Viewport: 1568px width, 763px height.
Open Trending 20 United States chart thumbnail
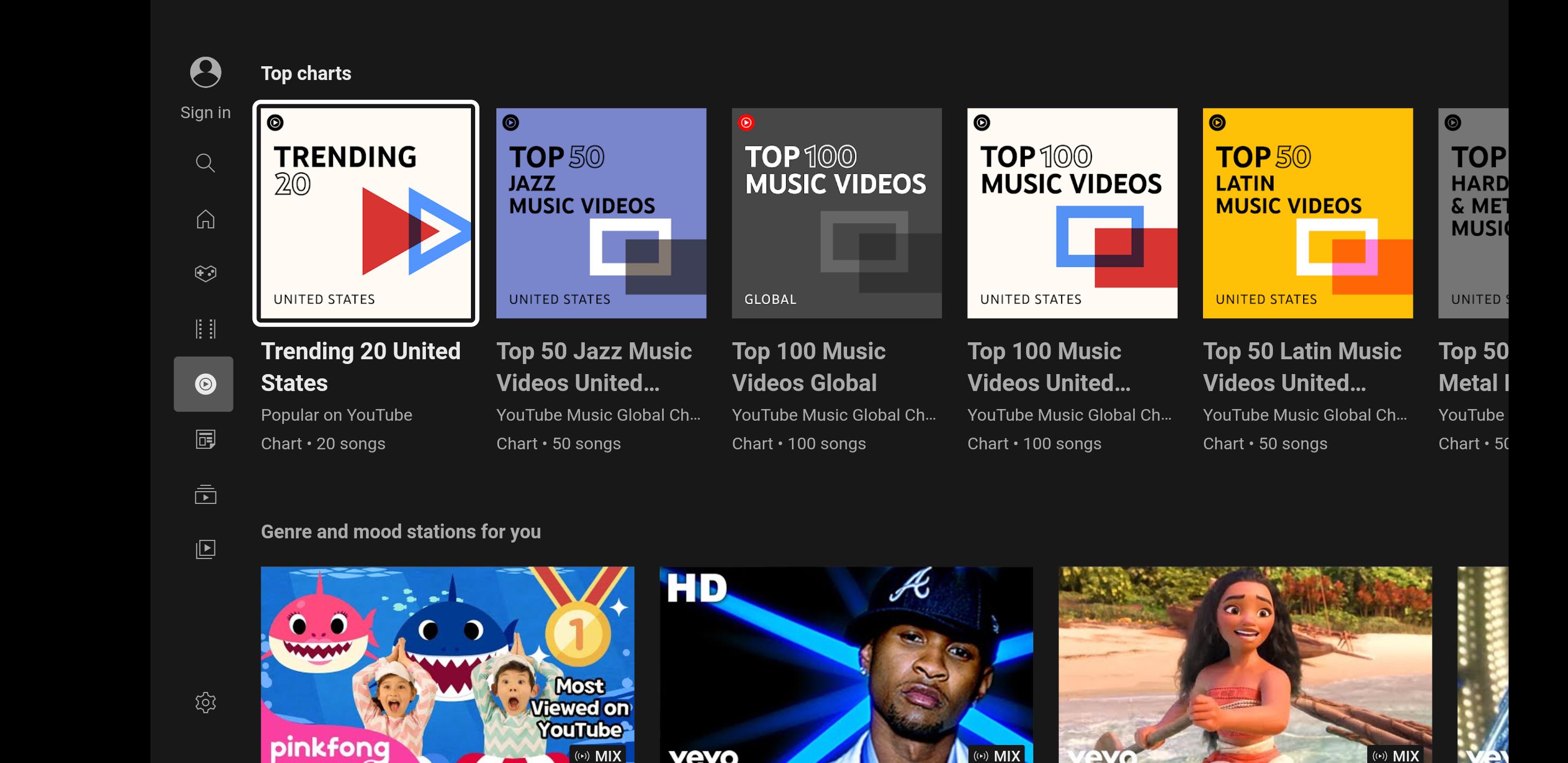coord(366,213)
